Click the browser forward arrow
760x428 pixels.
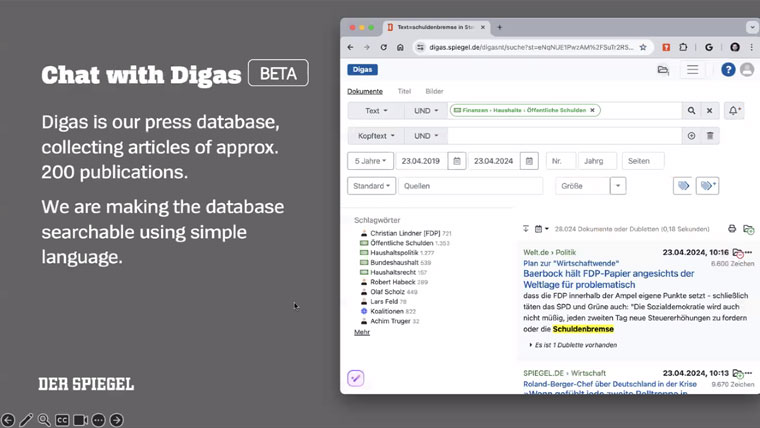tap(367, 47)
